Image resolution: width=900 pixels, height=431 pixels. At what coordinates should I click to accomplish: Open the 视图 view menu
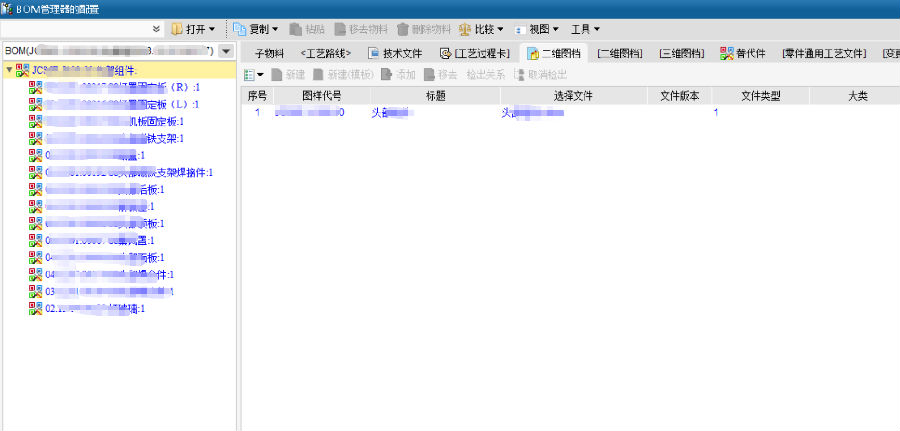click(x=536, y=29)
